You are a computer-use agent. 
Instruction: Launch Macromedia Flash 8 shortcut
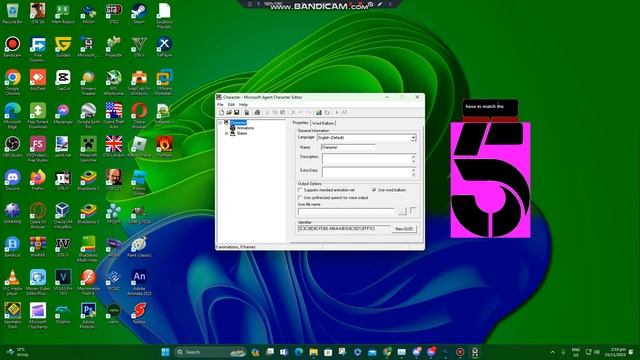[x=88, y=282]
